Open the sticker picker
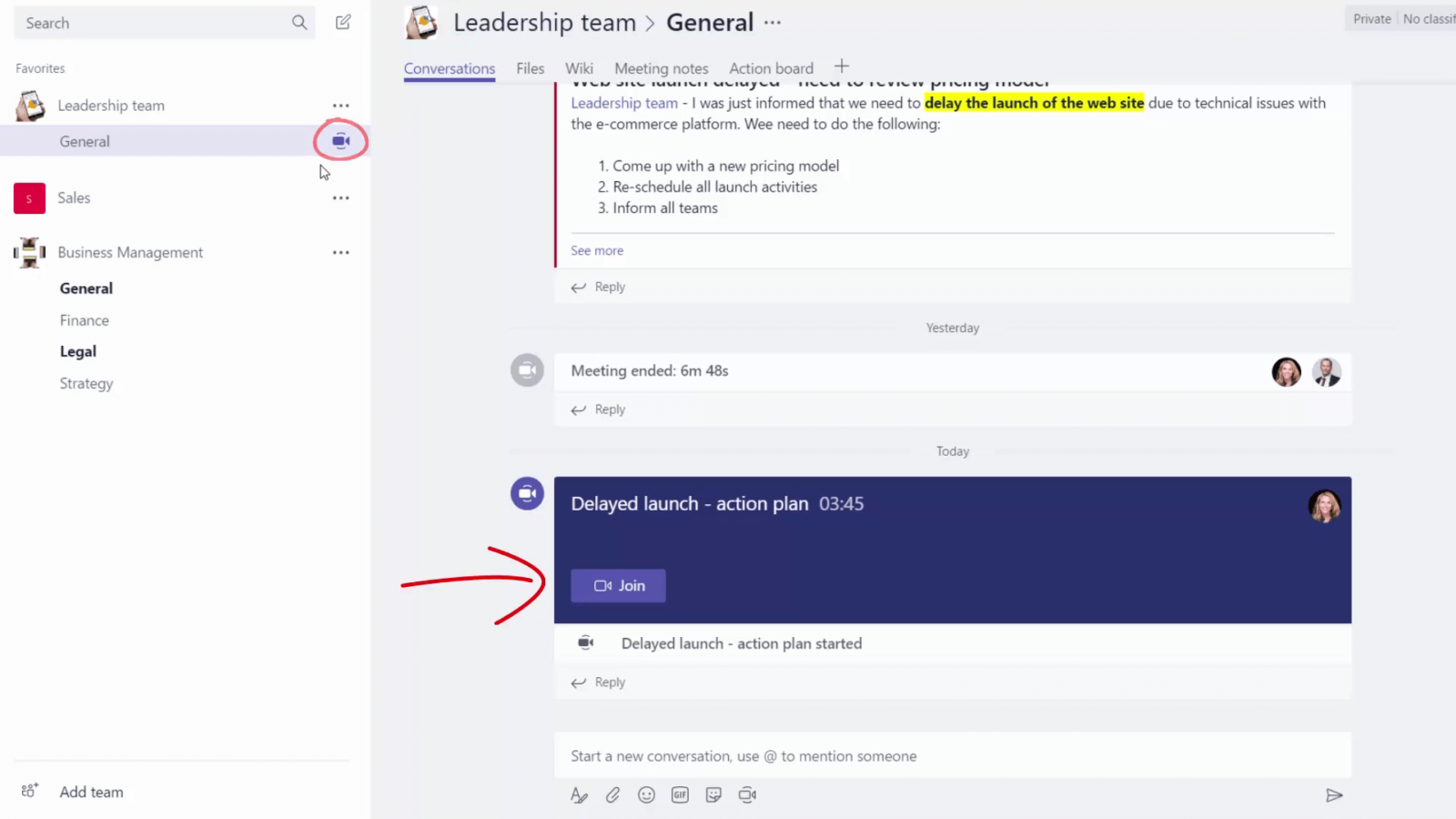The height and width of the screenshot is (819, 1456). pyautogui.click(x=713, y=794)
